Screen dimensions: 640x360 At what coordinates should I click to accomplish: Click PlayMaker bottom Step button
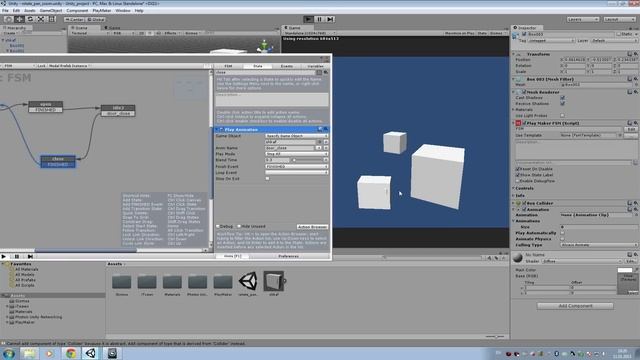(x=30, y=257)
